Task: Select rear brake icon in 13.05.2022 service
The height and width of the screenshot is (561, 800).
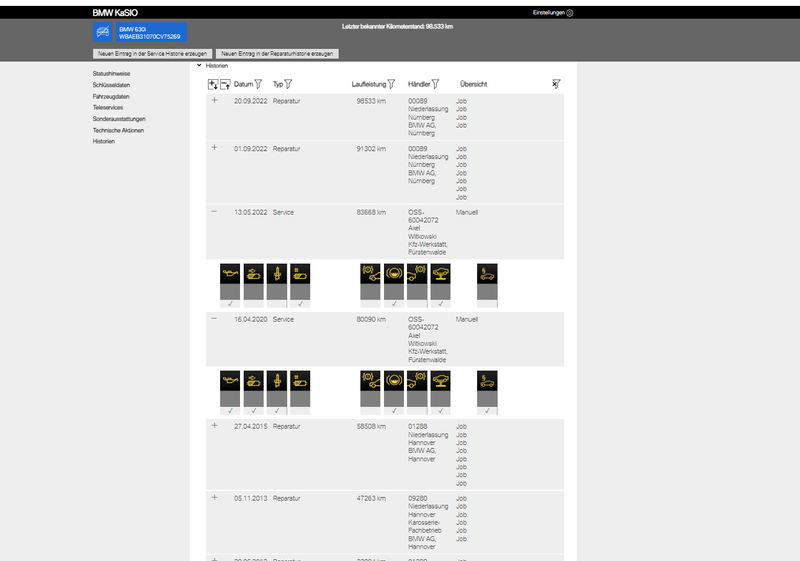Action: (x=417, y=274)
